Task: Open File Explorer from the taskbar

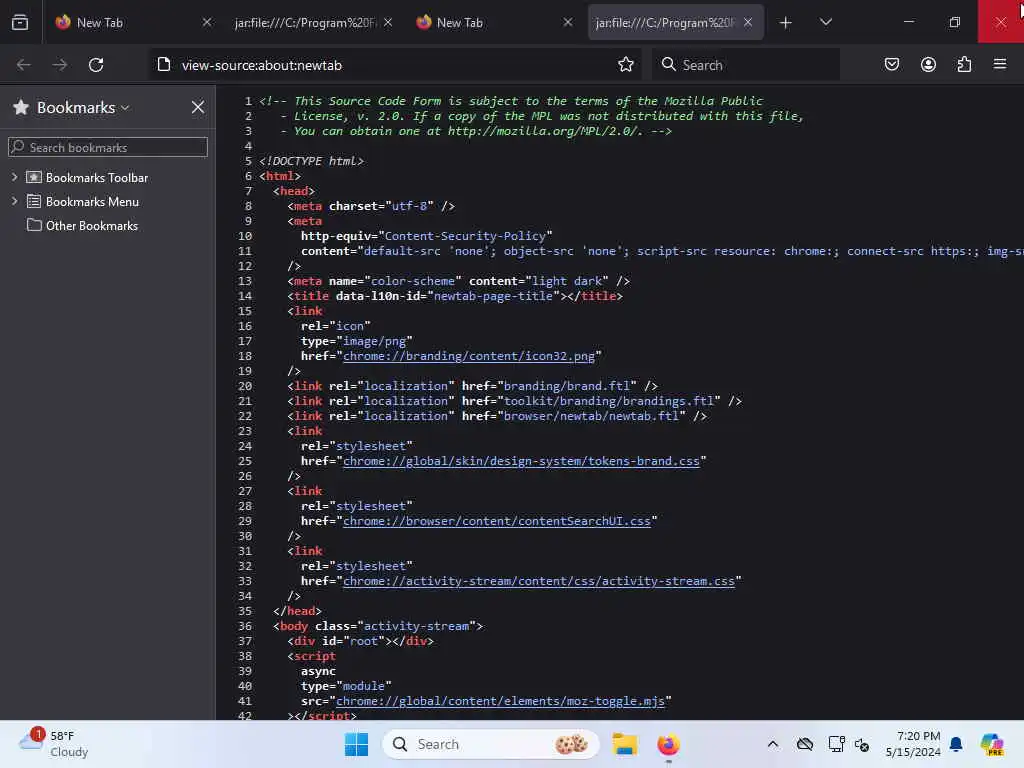Action: 624,744
